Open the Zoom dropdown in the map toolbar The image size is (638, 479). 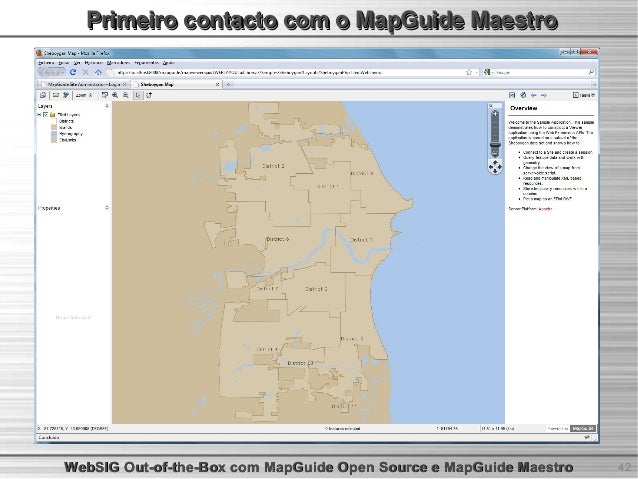click(x=85, y=95)
